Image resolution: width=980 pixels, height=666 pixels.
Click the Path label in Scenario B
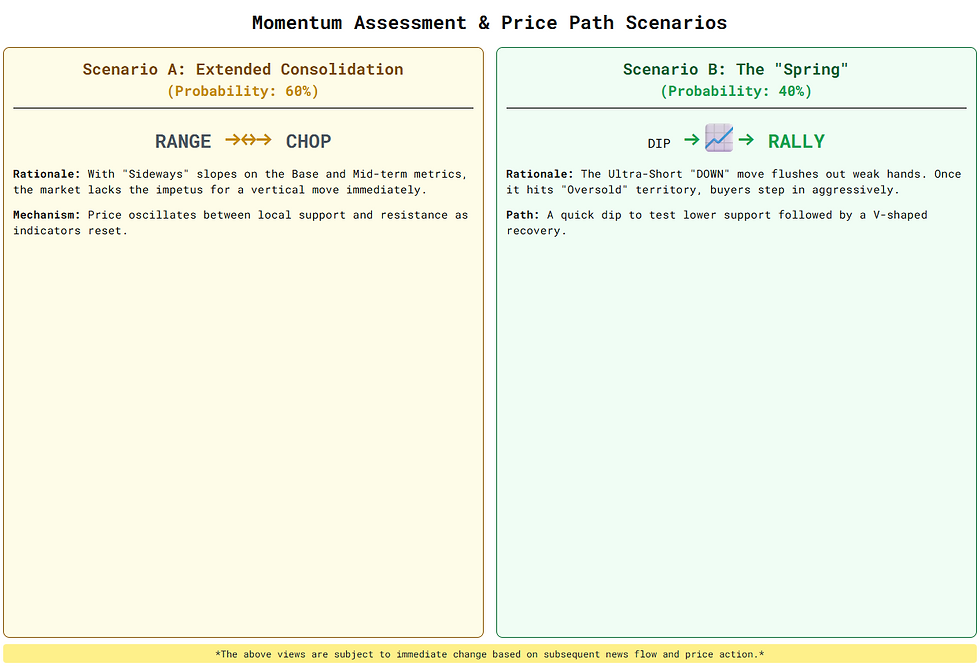point(522,214)
